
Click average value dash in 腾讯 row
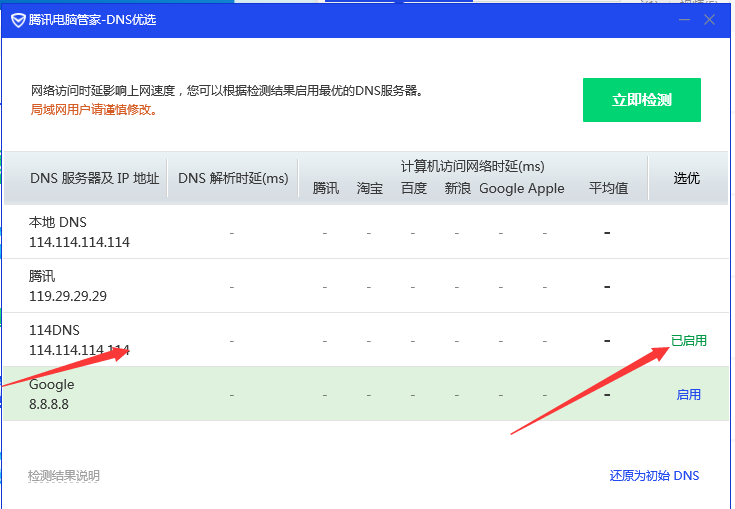(607, 286)
